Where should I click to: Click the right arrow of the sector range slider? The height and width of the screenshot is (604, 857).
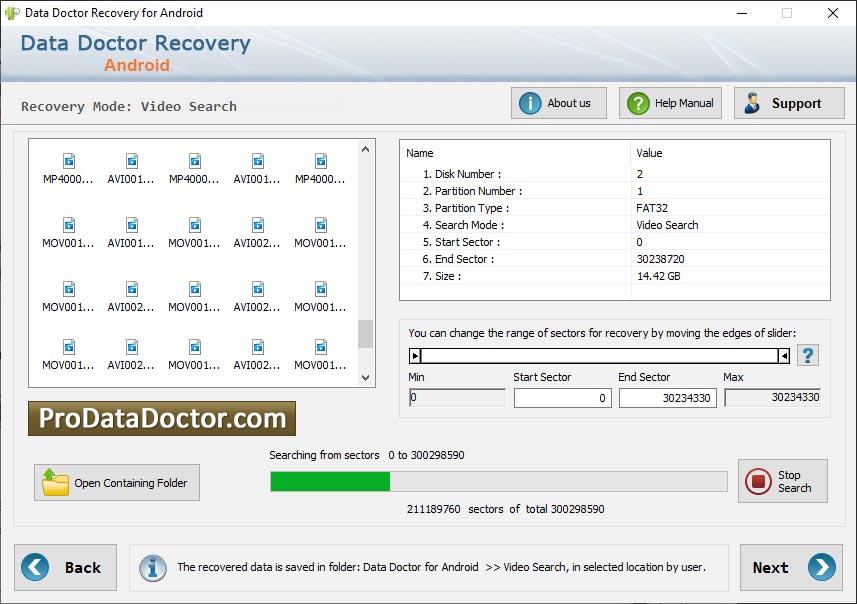[782, 355]
